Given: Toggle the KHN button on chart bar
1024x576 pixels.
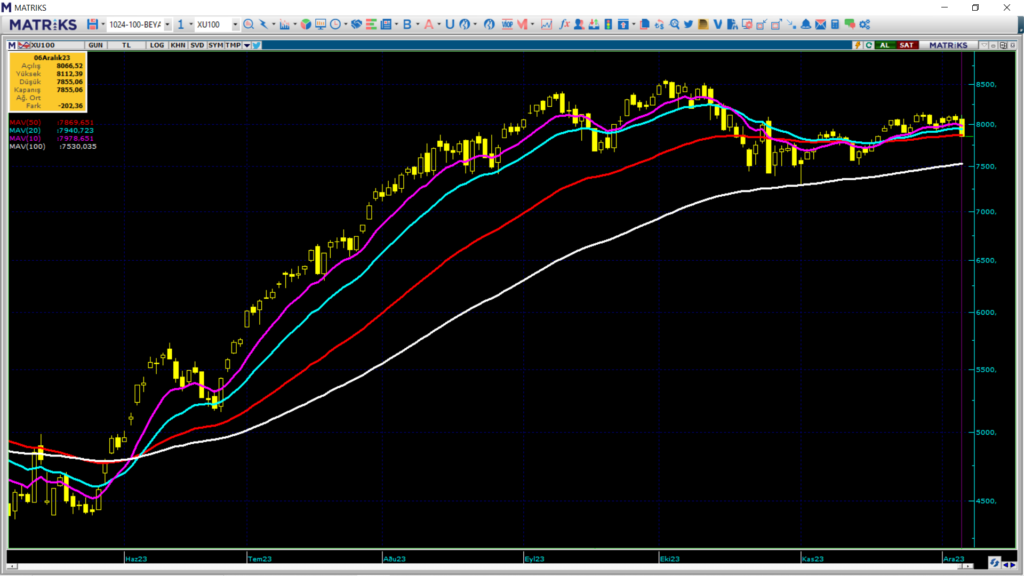Looking at the screenshot, I should tap(178, 45).
